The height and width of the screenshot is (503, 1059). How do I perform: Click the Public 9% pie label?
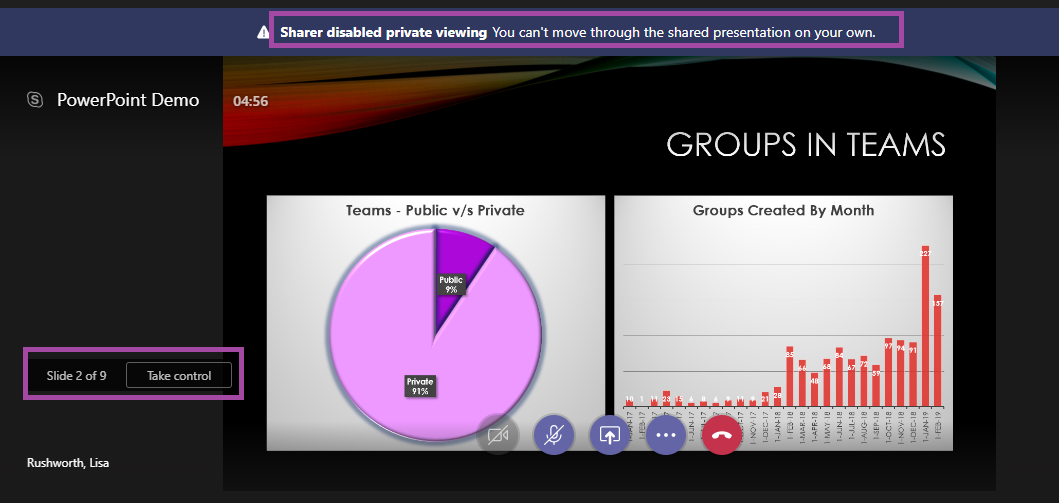point(451,284)
